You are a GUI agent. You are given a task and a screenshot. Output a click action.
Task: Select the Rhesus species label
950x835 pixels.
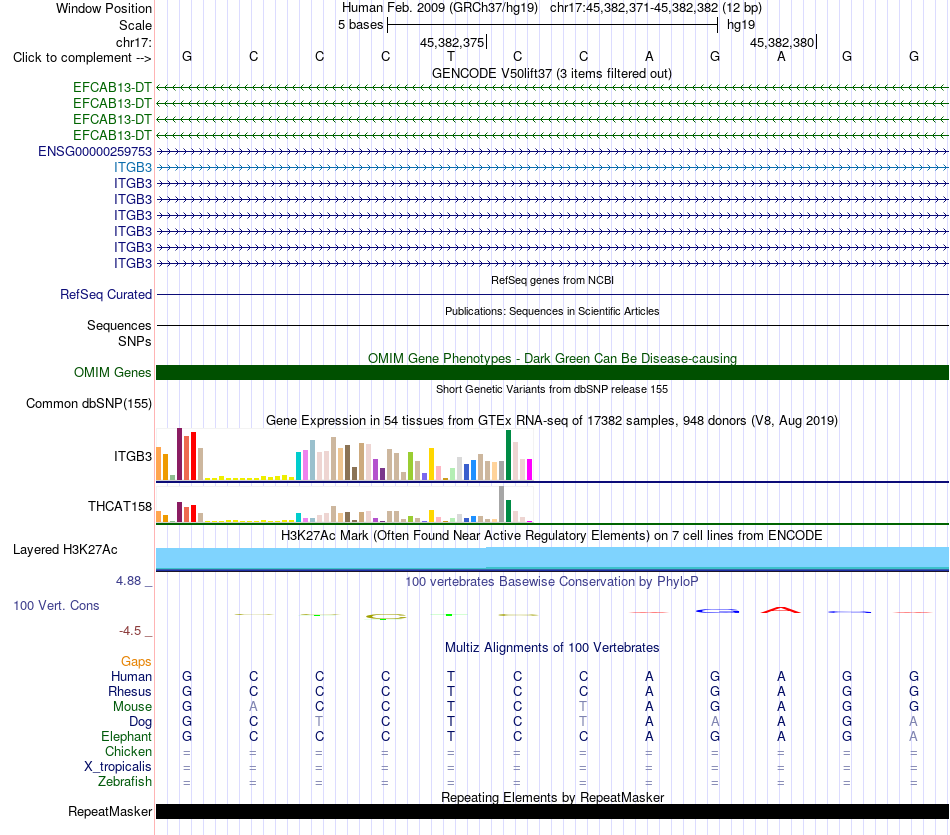130,692
